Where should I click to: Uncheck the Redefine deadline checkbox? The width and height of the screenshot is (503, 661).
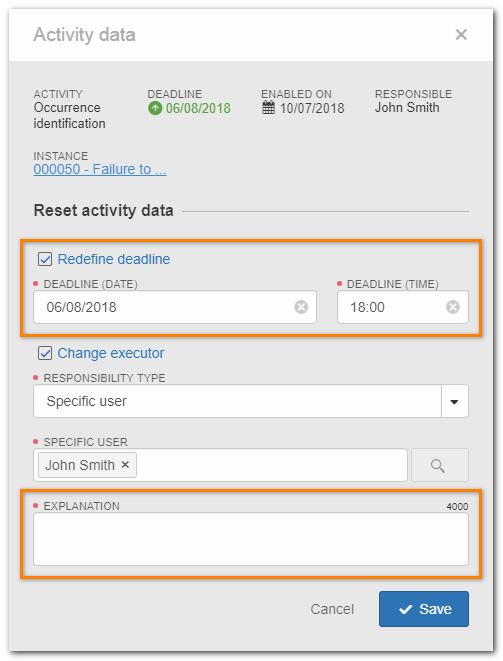45,259
